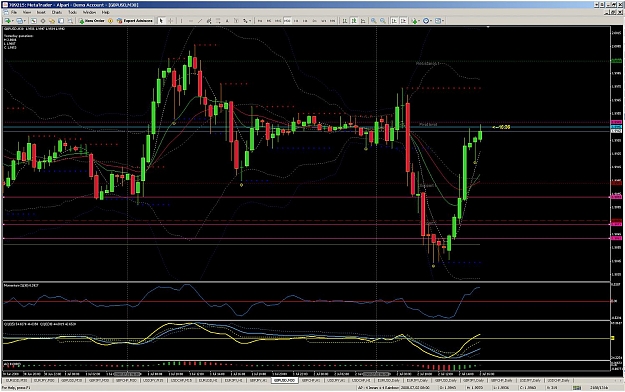Show the Market Watch window
The width and height of the screenshot is (625, 392).
point(33,21)
